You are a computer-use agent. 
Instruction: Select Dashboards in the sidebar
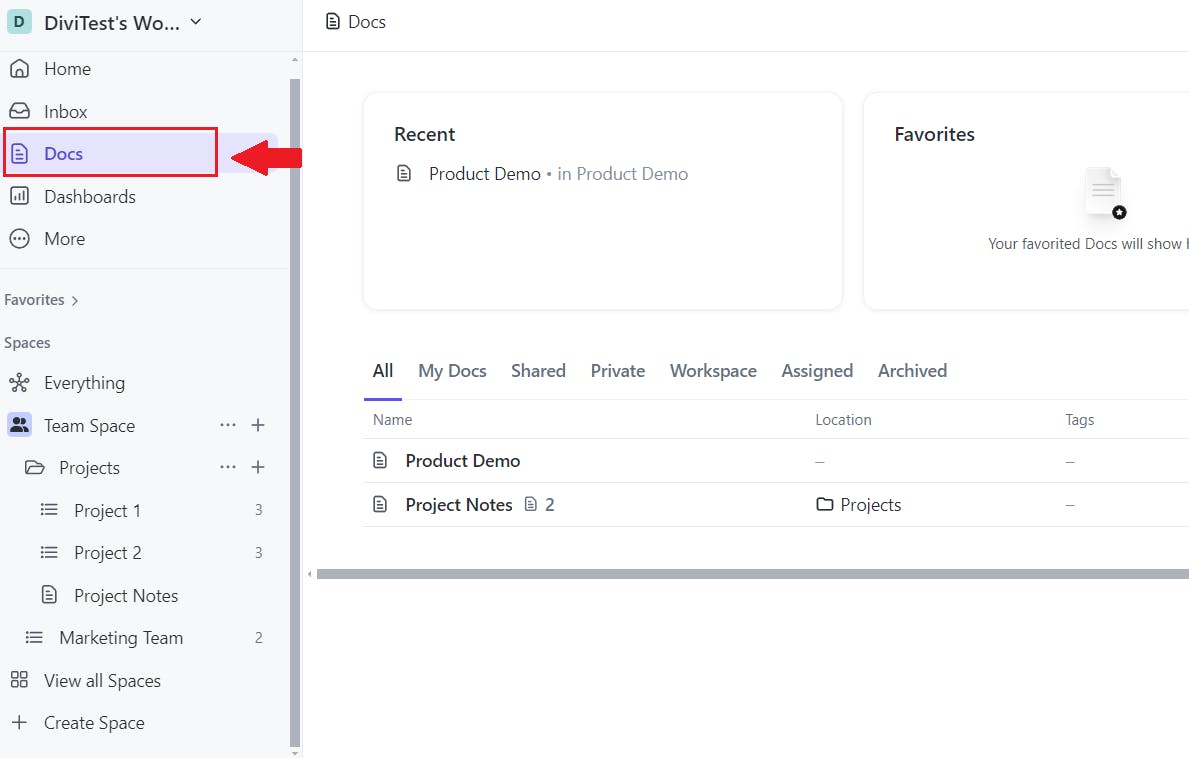[90, 196]
